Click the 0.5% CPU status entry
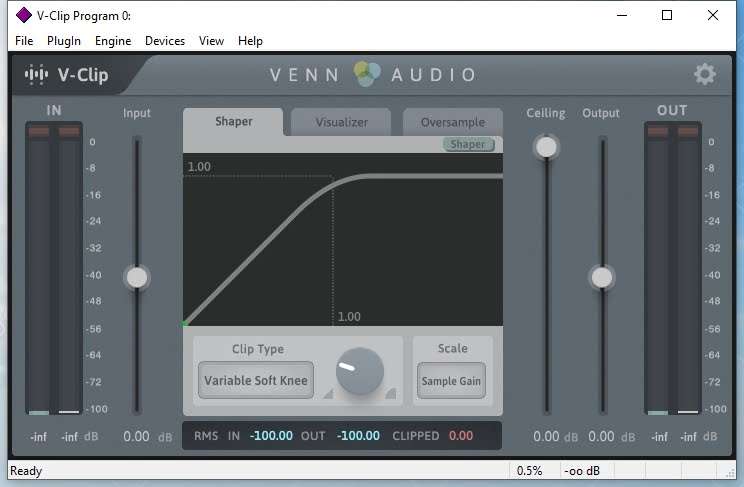Screen dimensions: 744x487 (530, 471)
